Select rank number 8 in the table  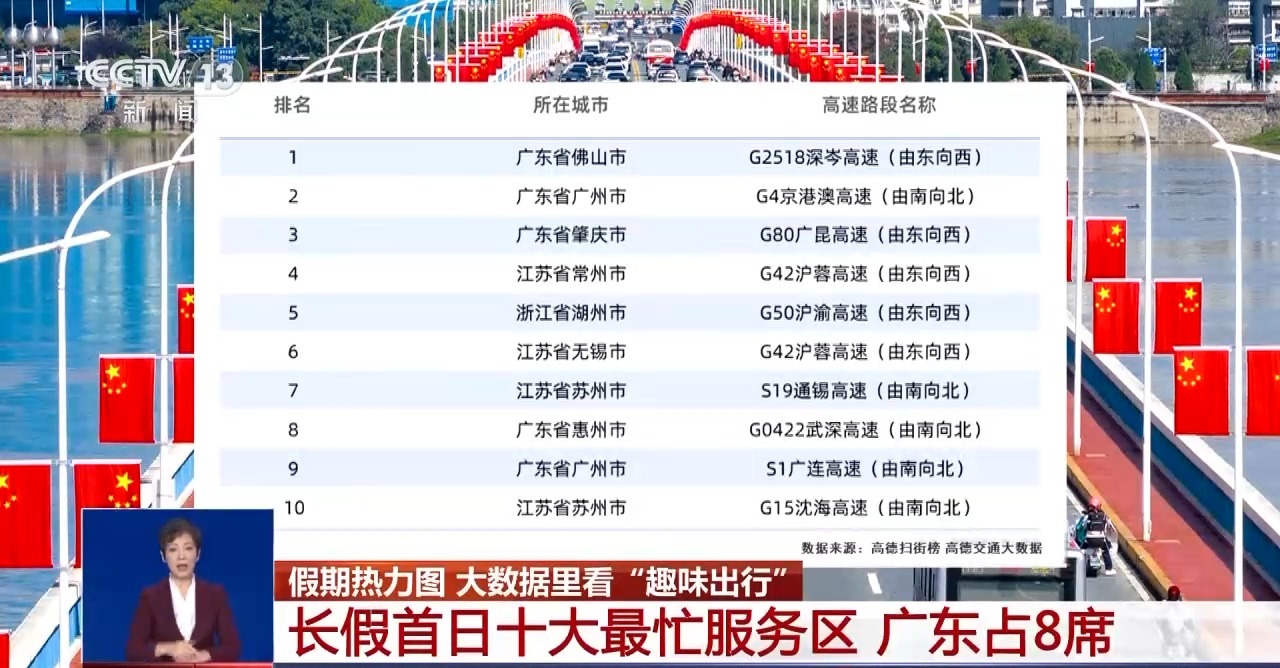[x=293, y=430]
